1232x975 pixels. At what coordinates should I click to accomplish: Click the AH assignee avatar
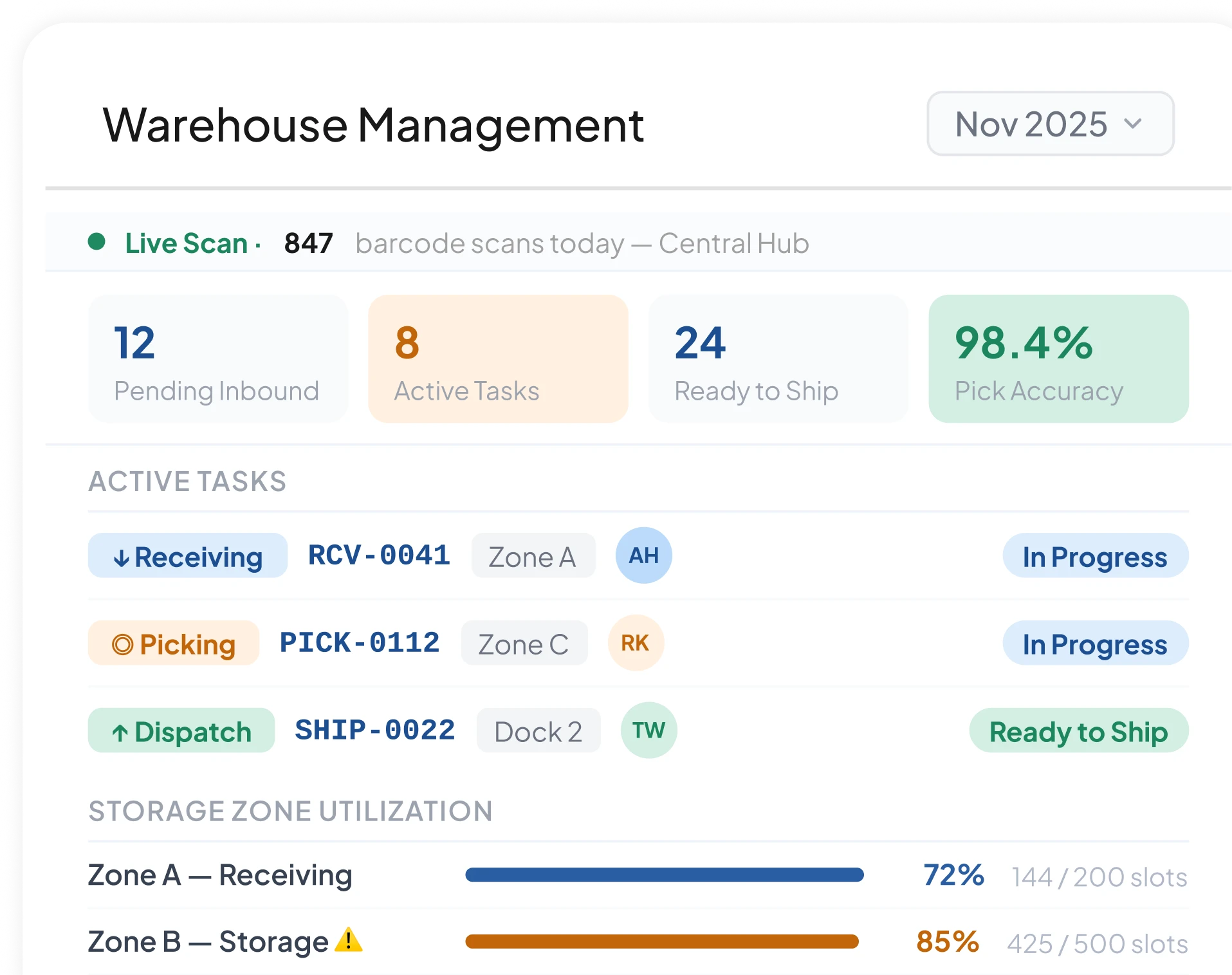(x=644, y=555)
